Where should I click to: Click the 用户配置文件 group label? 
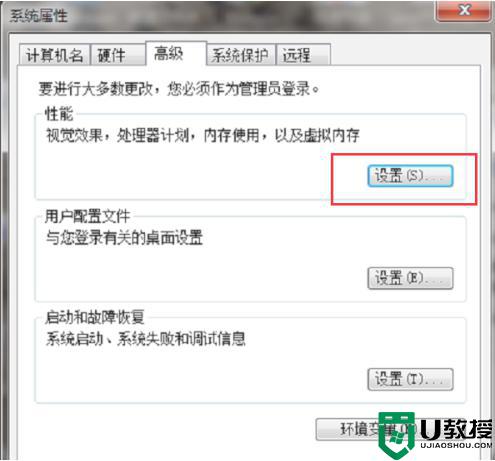[87, 217]
